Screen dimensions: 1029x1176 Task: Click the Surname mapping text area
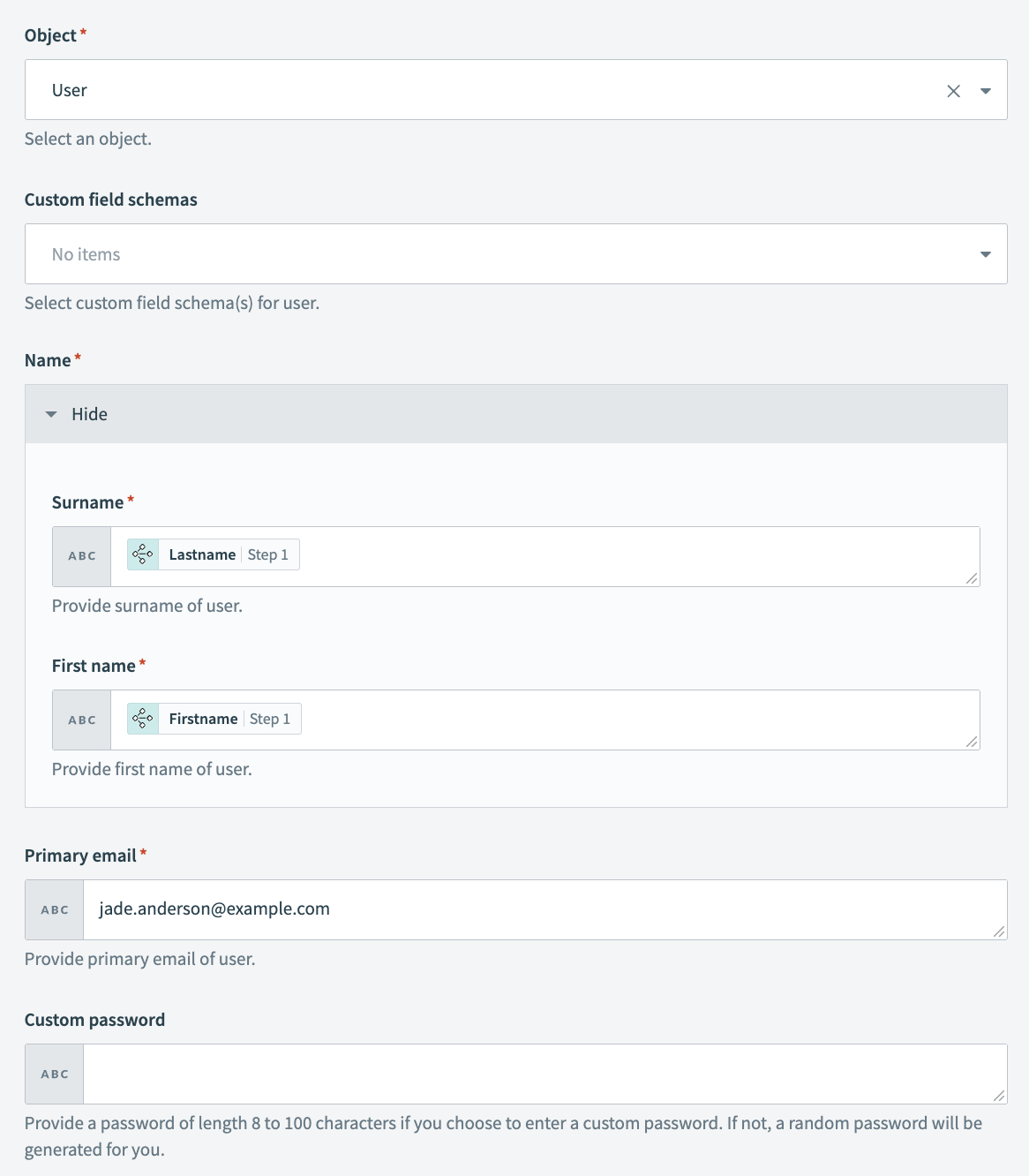click(x=618, y=556)
